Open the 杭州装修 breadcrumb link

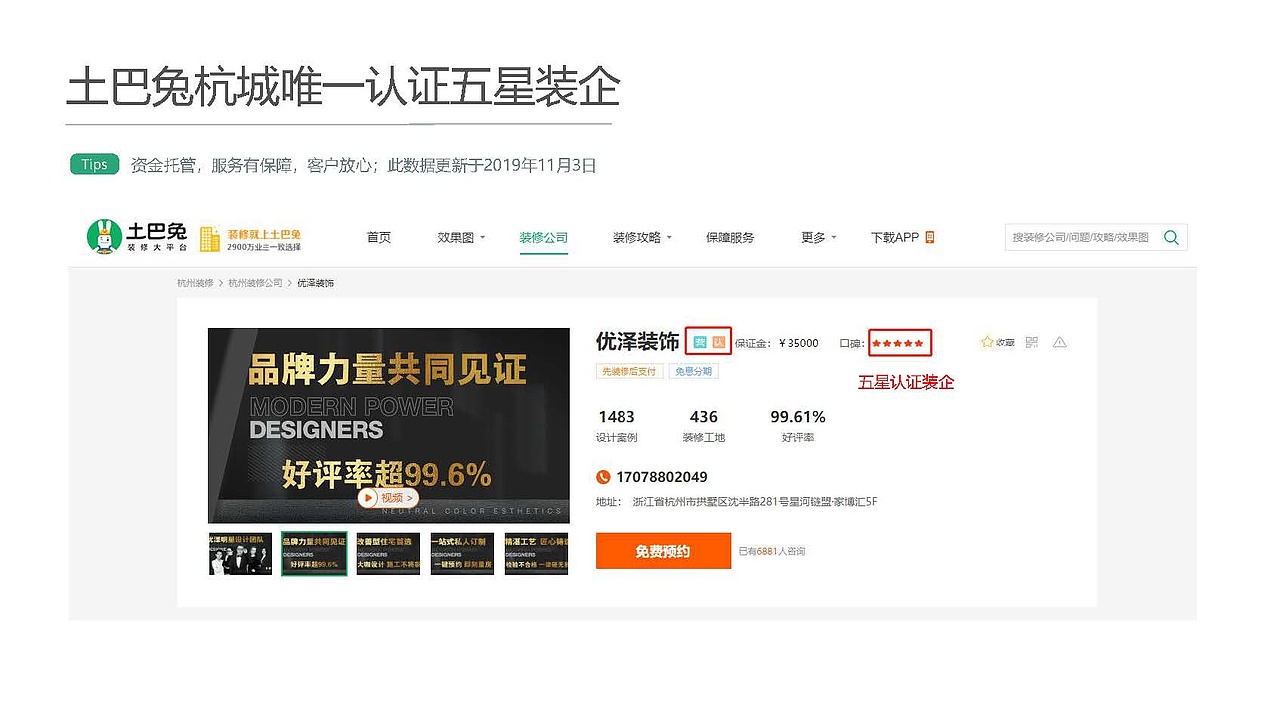pos(196,283)
